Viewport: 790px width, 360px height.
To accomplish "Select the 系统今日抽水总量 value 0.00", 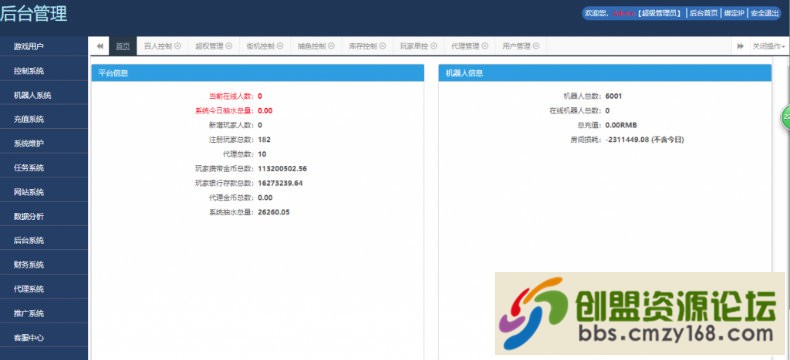I will 265,110.
